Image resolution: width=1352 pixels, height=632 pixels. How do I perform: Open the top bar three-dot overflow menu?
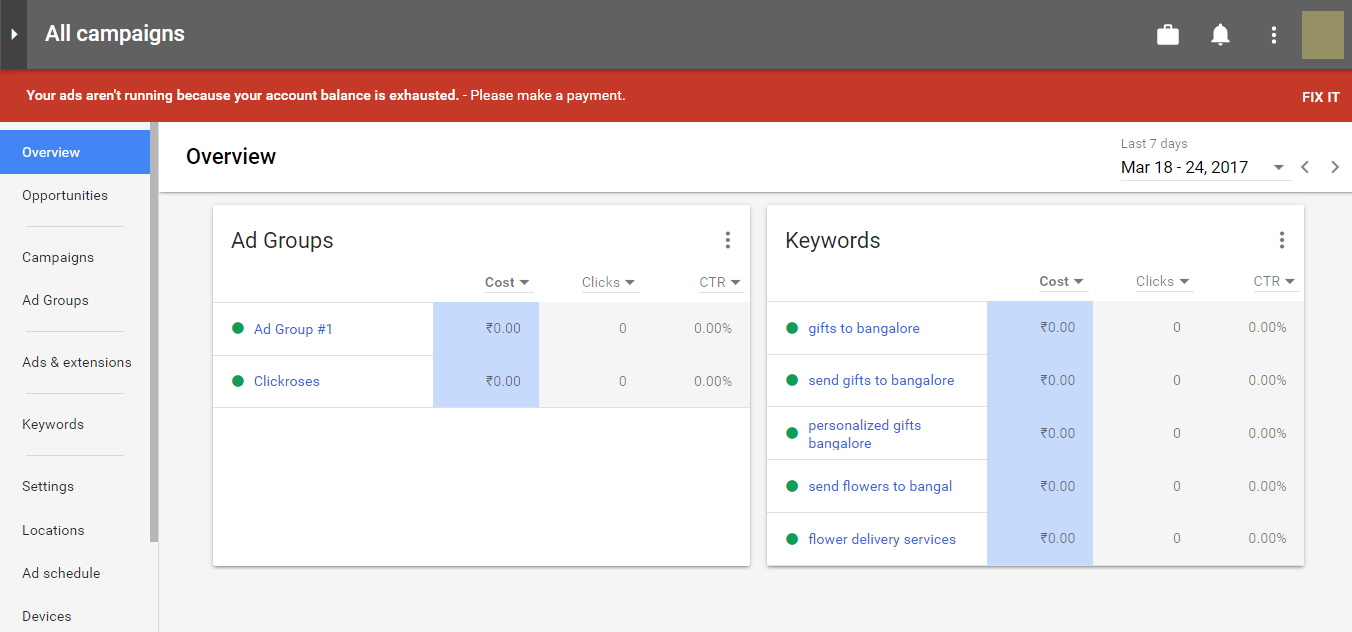(1274, 34)
